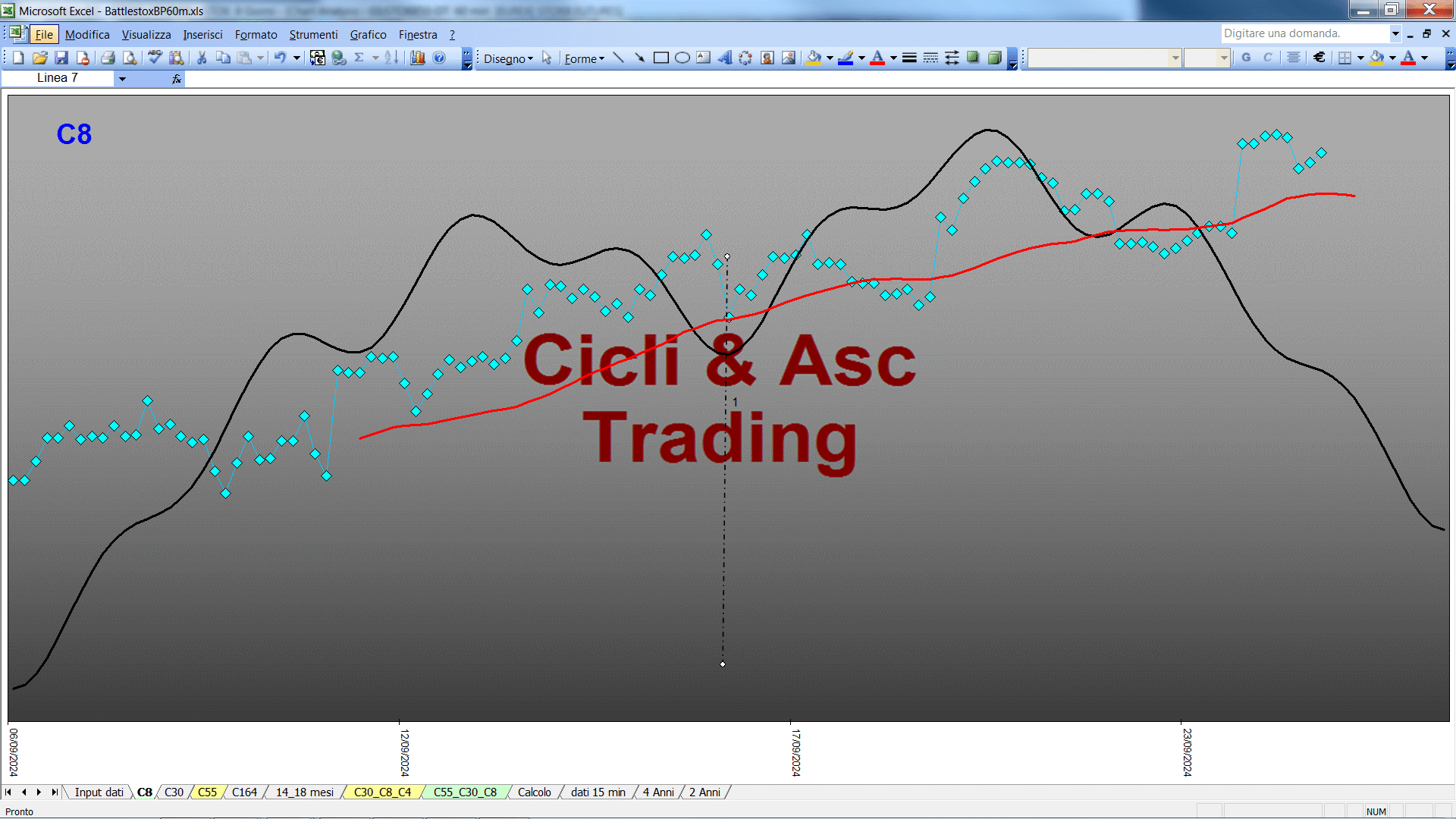1456x819 pixels.
Task: Open the File menu
Action: pos(44,34)
